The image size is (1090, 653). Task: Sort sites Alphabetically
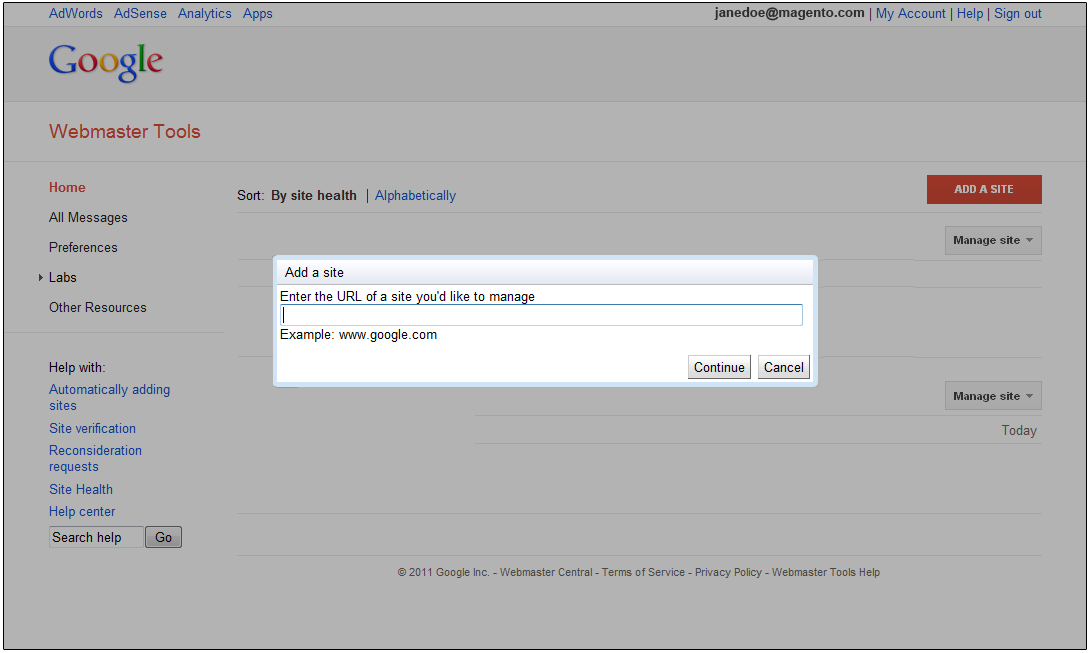click(x=416, y=195)
